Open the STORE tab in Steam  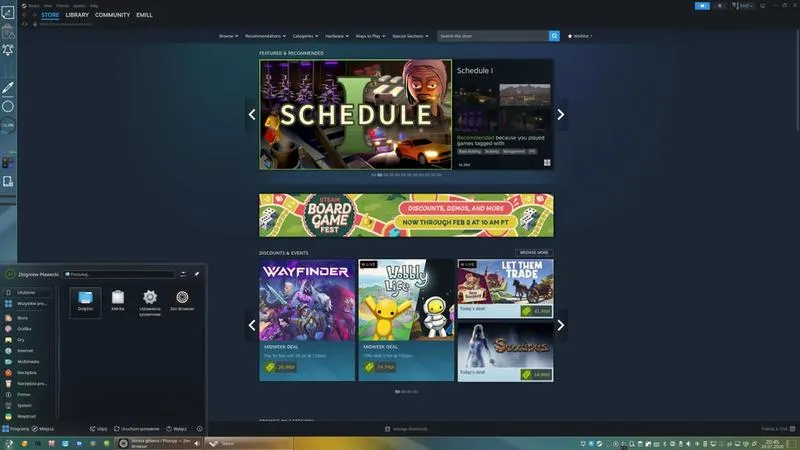tap(50, 15)
